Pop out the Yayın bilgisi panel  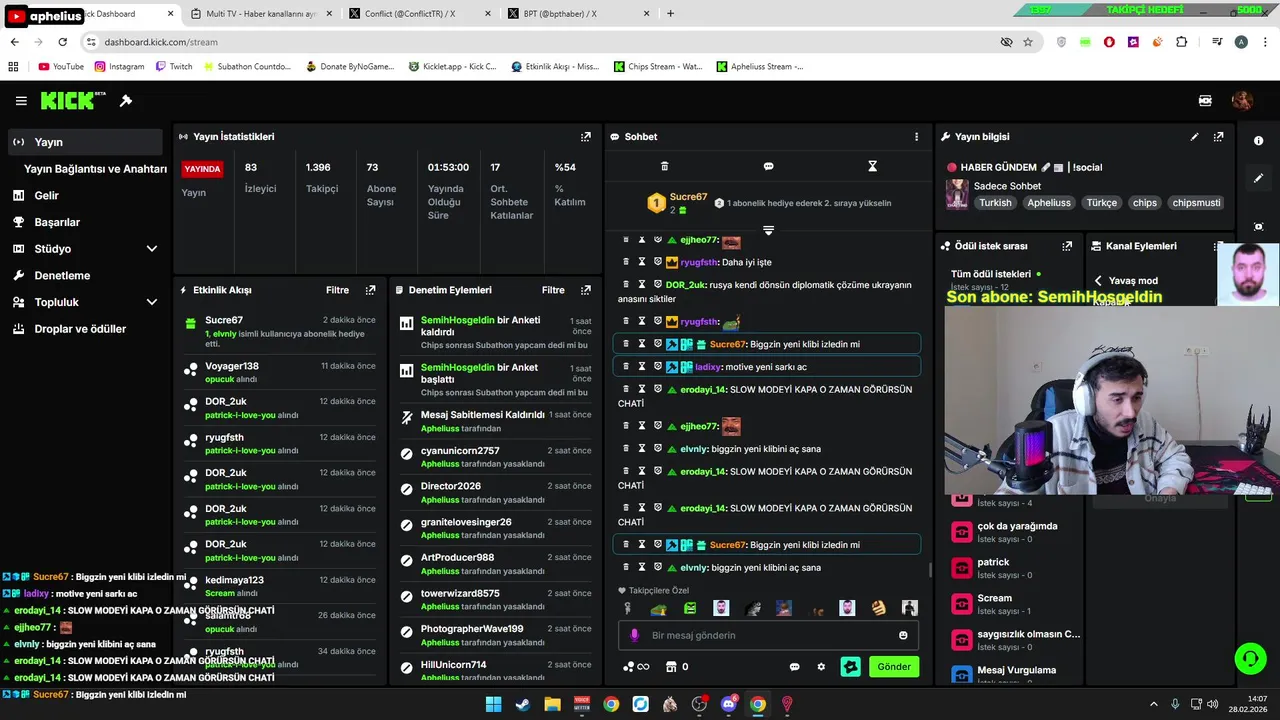1218,137
